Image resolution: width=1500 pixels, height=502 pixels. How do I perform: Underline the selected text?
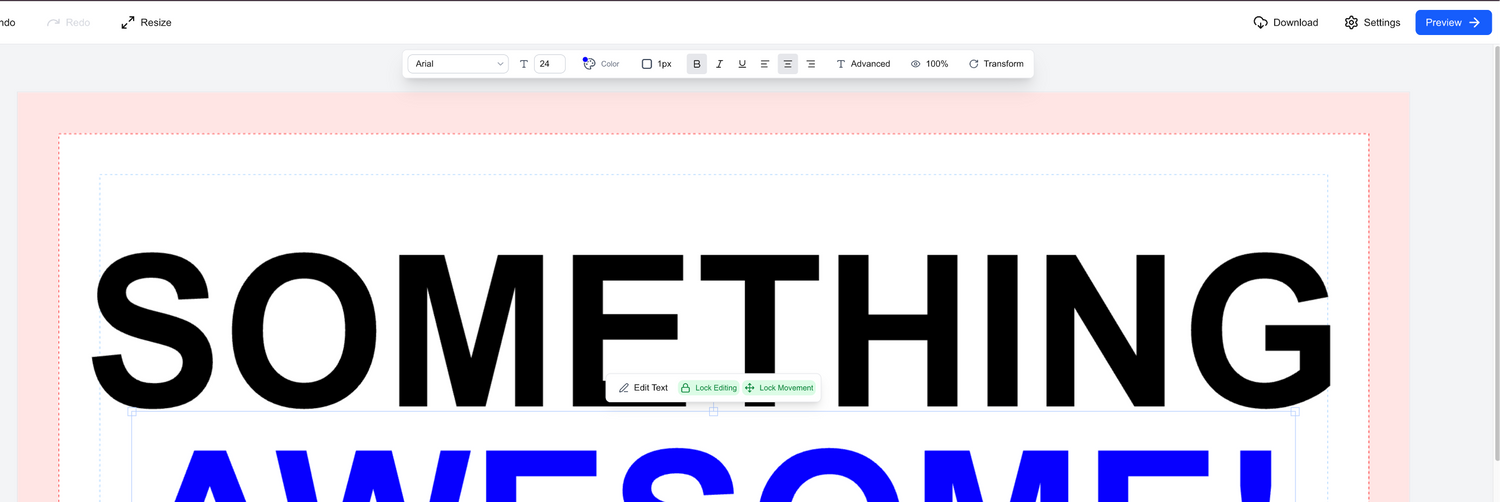click(742, 64)
